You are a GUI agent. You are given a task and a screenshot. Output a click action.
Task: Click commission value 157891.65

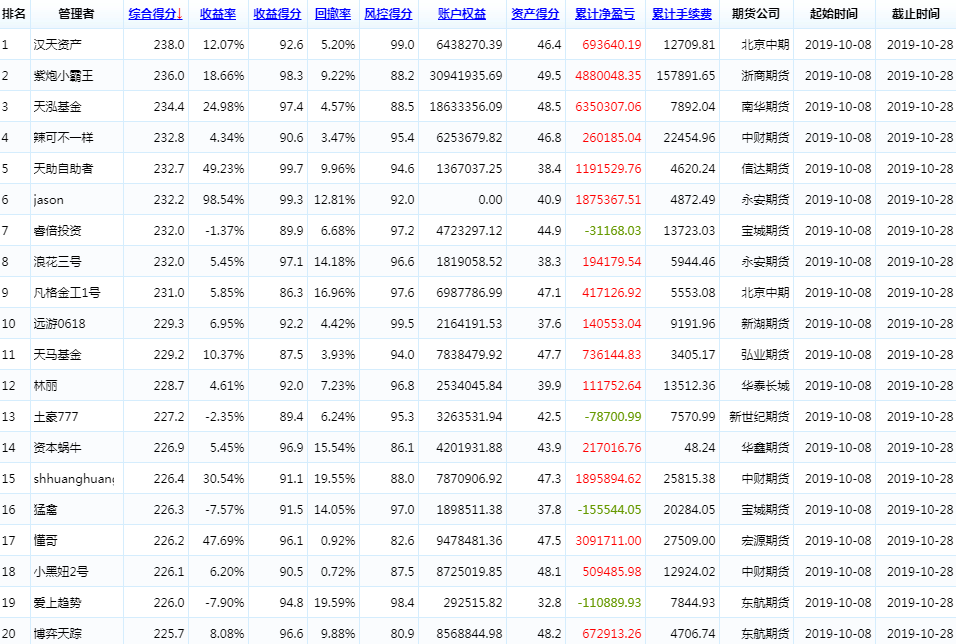[686, 76]
